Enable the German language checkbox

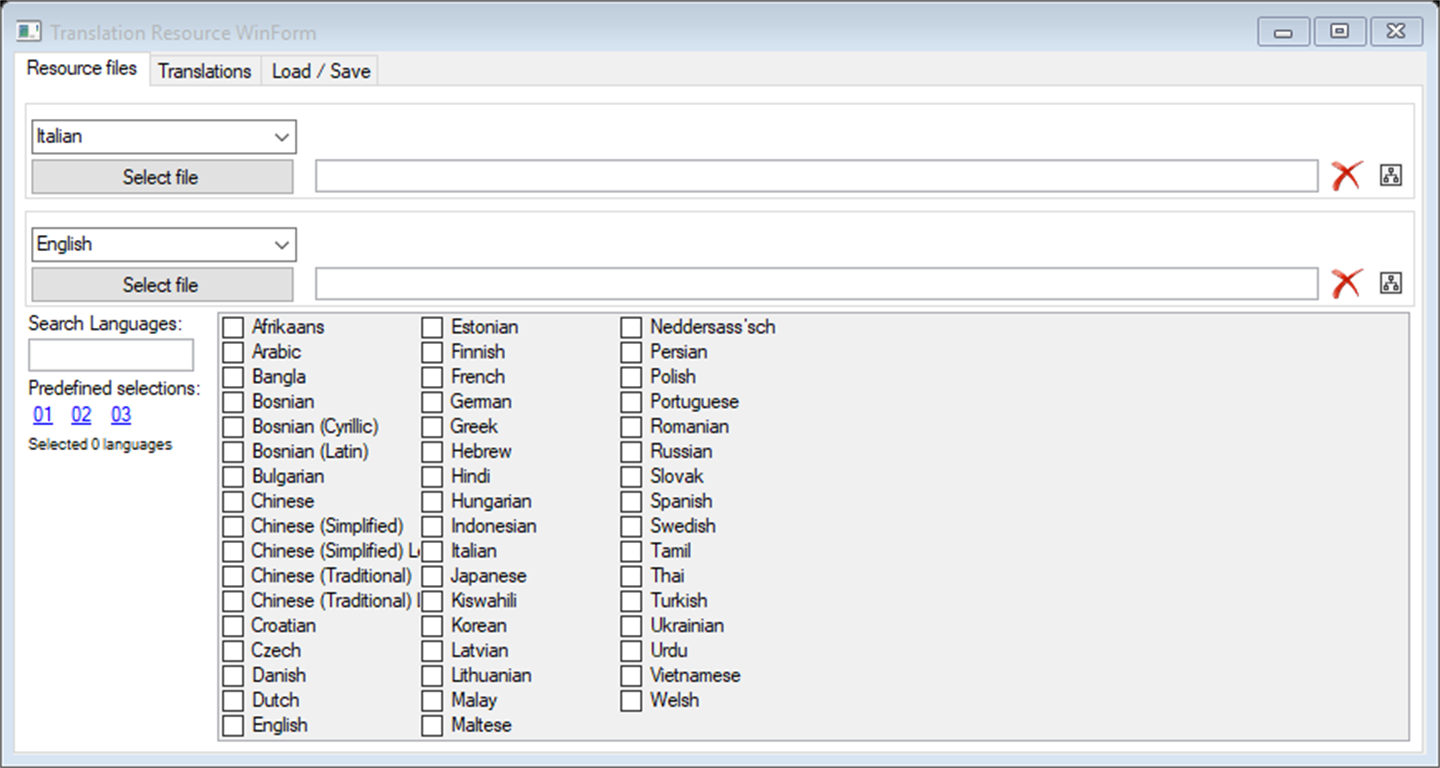(432, 402)
